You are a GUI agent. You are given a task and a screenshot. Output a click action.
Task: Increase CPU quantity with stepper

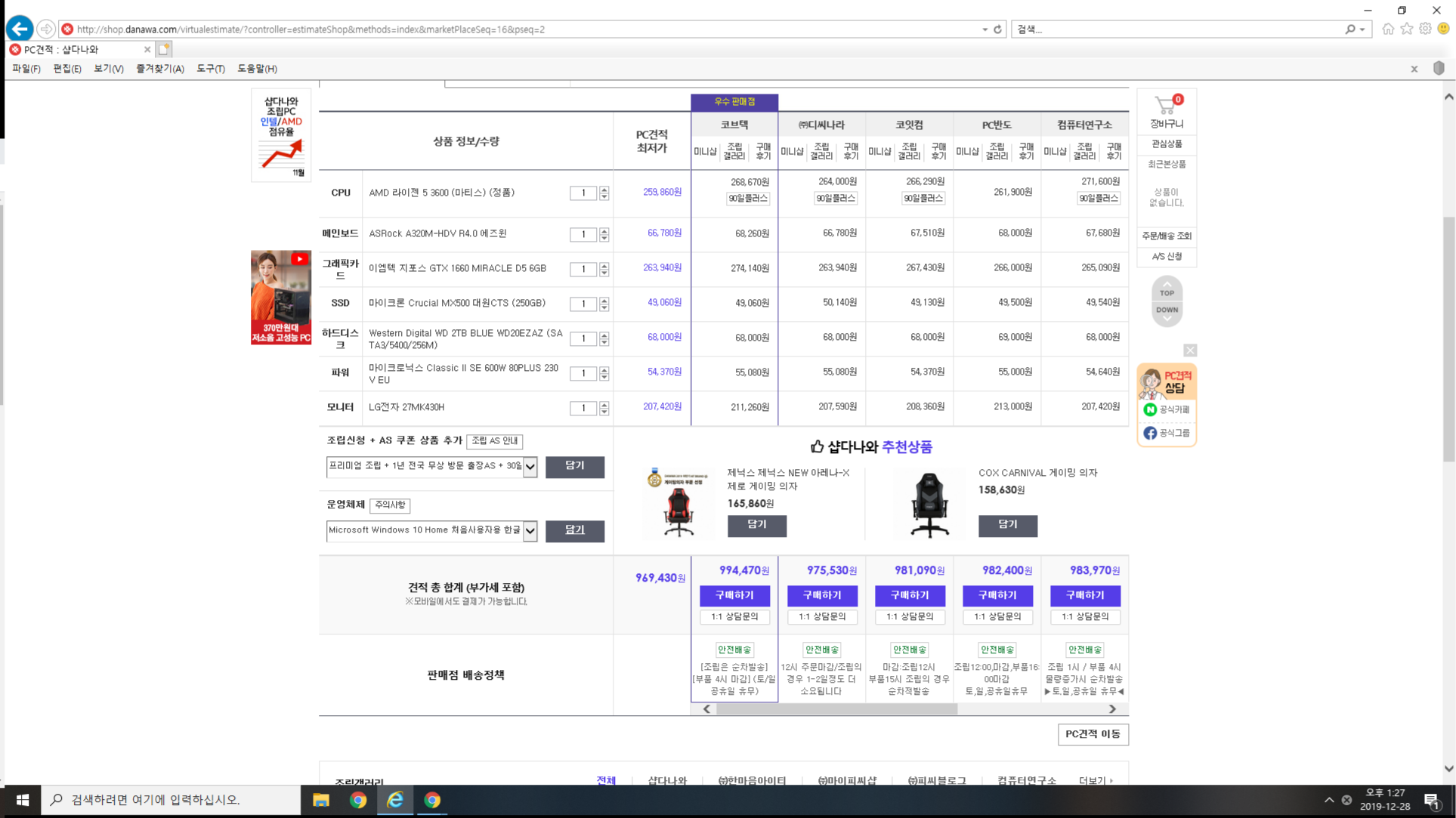[604, 190]
